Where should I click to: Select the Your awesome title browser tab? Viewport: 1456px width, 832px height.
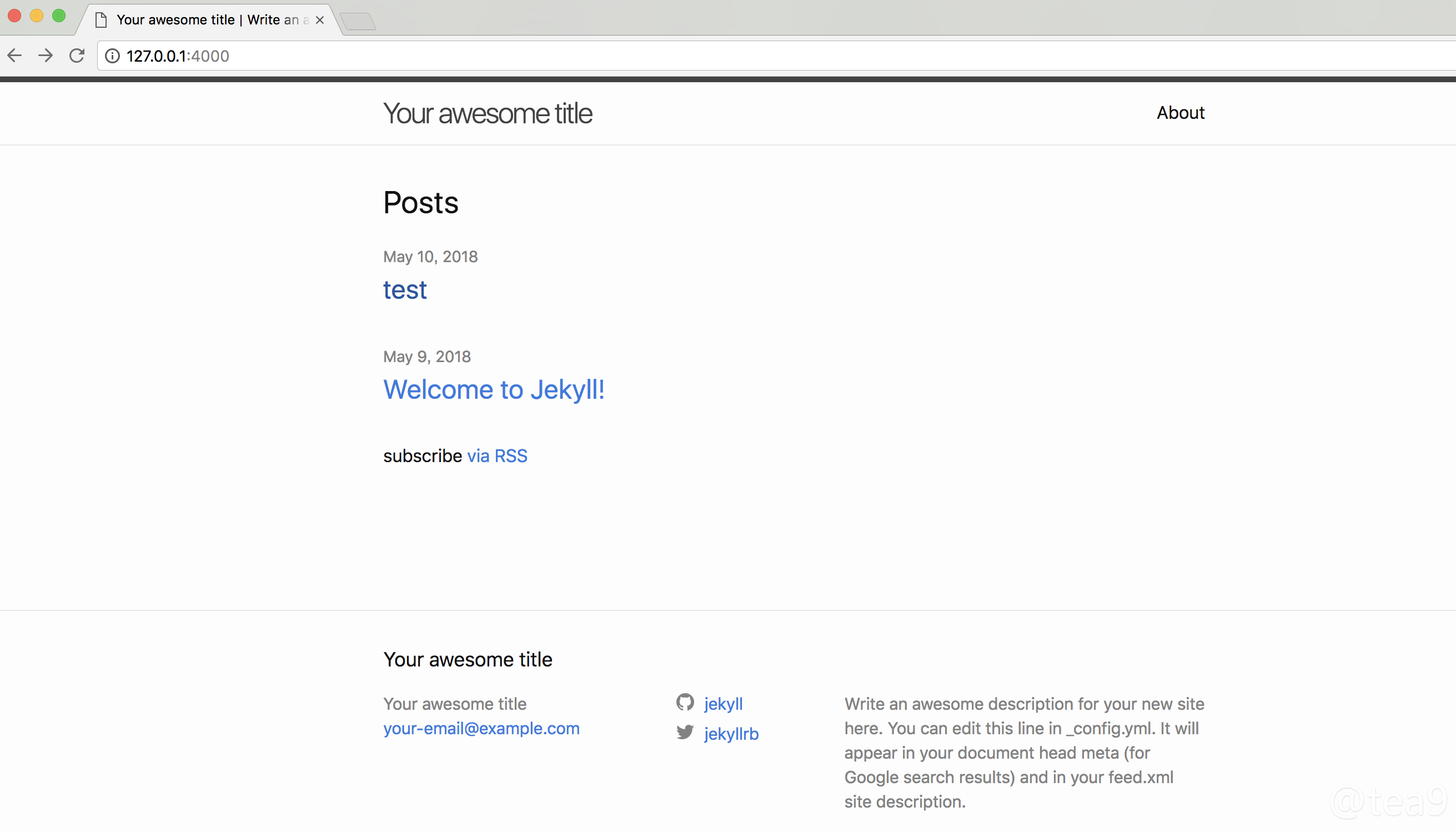click(205, 20)
